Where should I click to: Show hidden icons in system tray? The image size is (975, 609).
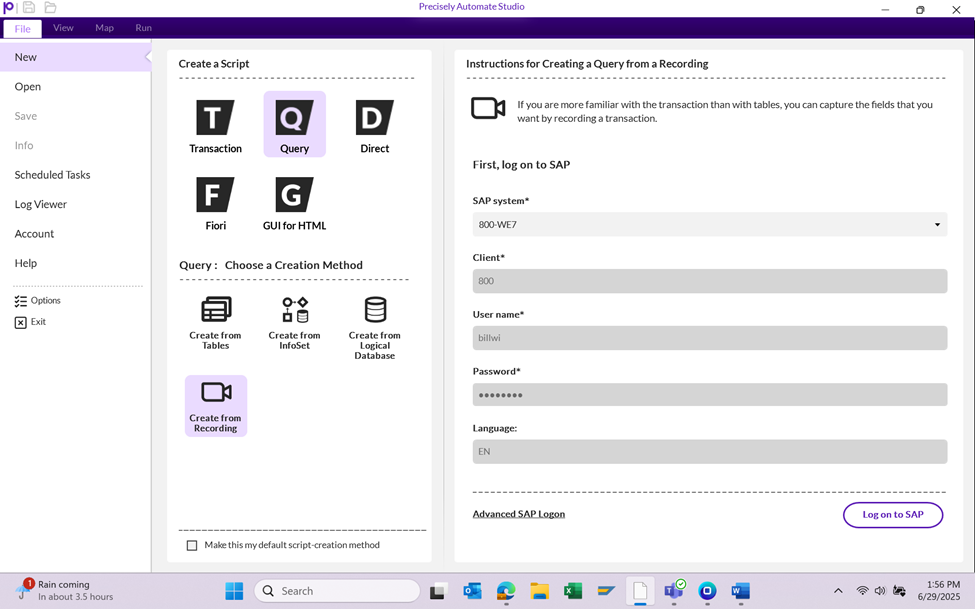[x=838, y=591]
